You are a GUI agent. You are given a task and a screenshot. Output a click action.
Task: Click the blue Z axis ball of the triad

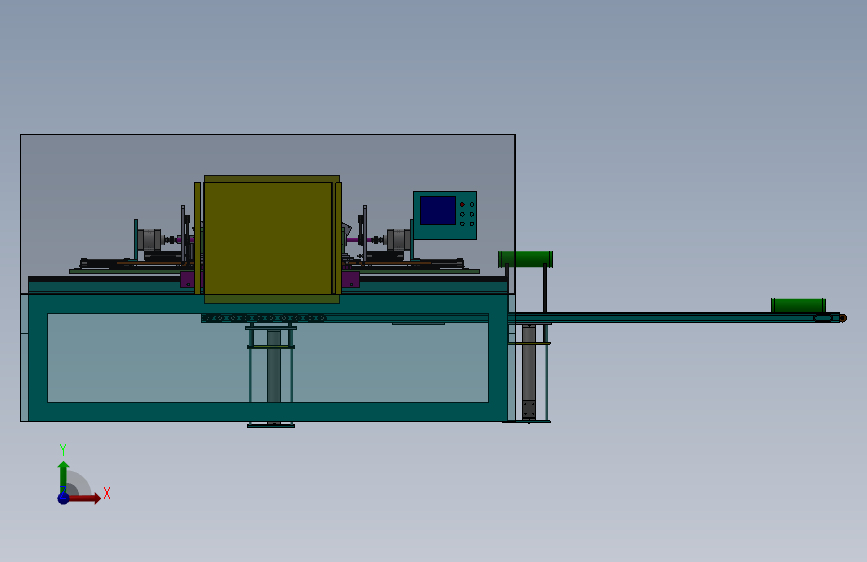point(63,498)
